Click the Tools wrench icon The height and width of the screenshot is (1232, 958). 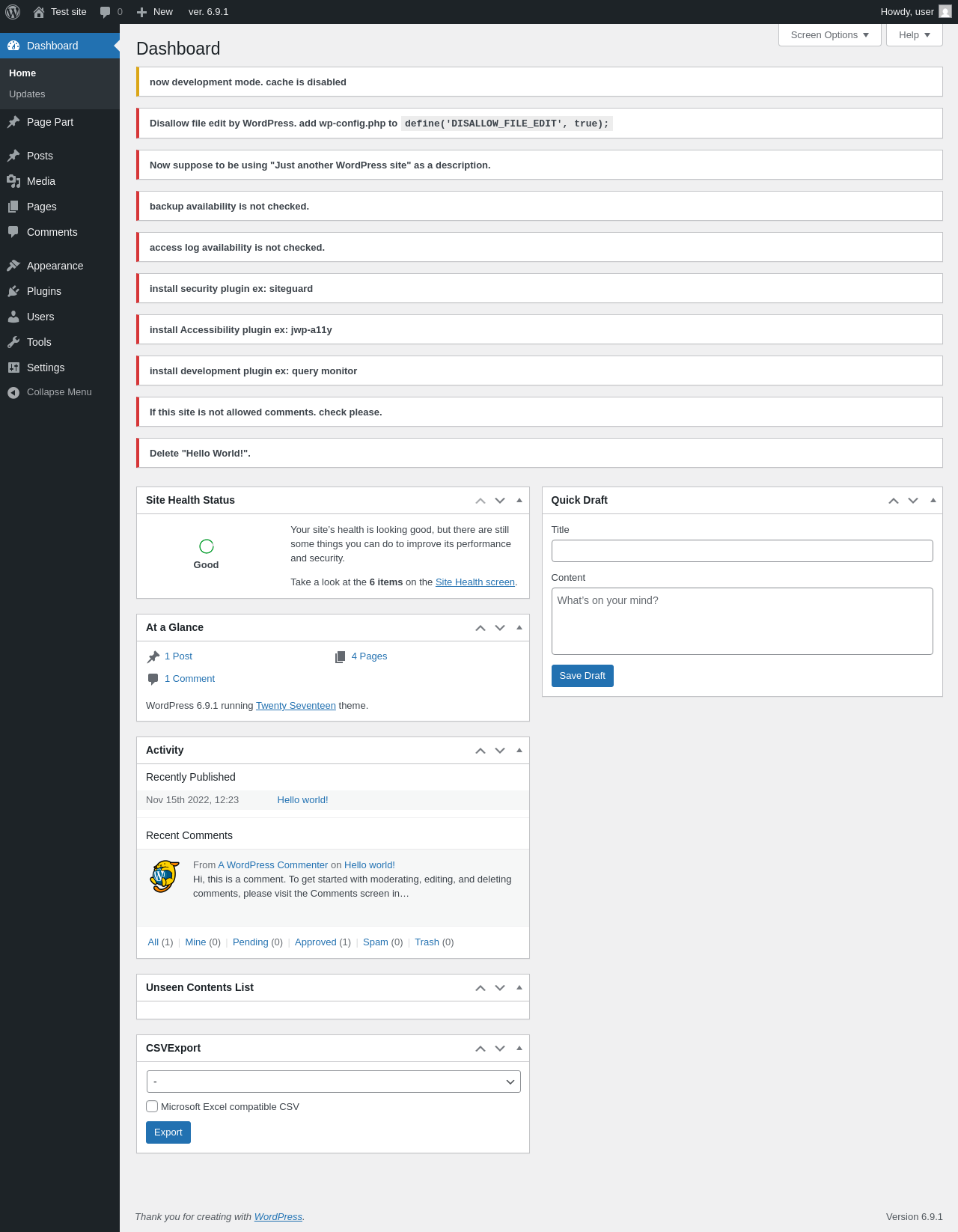(13, 342)
